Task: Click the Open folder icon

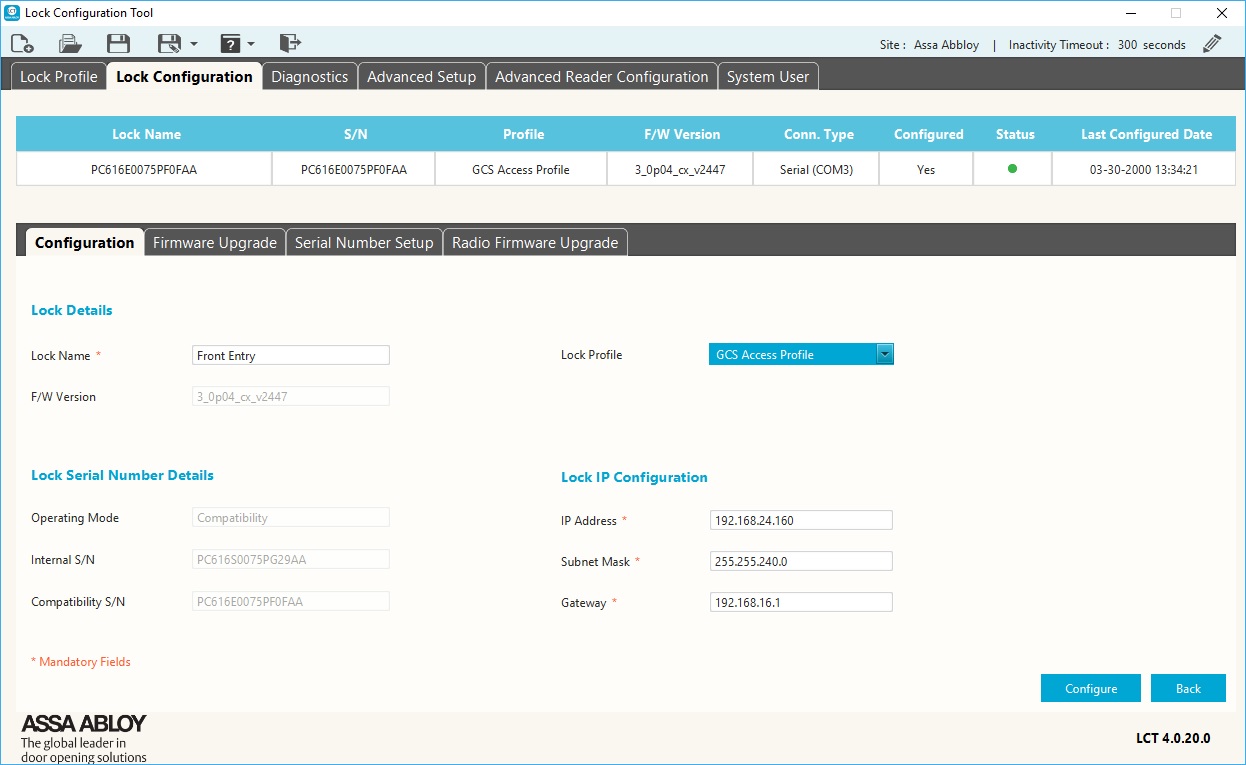Action: (x=70, y=43)
